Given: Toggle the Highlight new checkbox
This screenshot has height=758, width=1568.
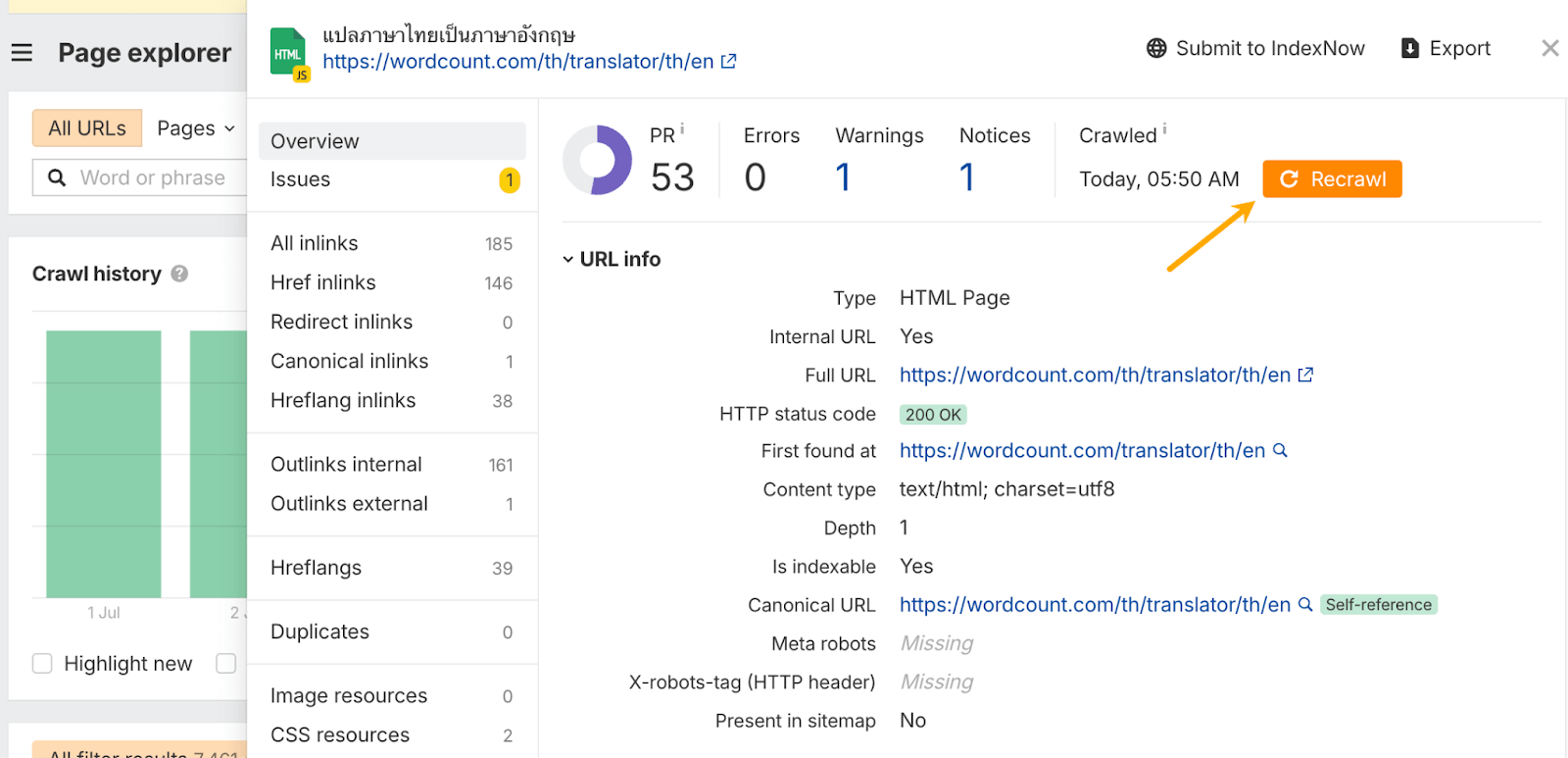Looking at the screenshot, I should pyautogui.click(x=42, y=664).
